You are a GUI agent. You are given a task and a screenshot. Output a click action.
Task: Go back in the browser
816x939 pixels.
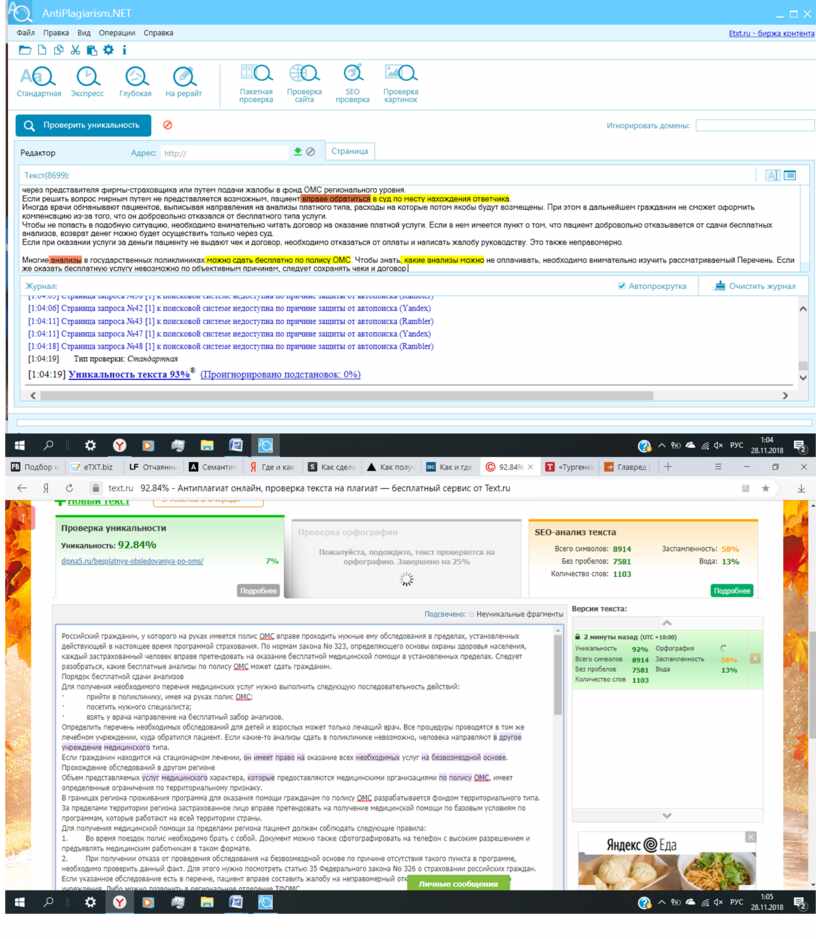tap(22, 488)
